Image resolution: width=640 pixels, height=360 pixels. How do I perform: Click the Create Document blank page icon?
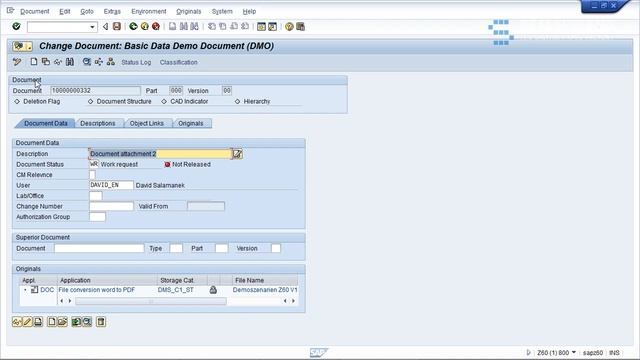click(x=34, y=62)
